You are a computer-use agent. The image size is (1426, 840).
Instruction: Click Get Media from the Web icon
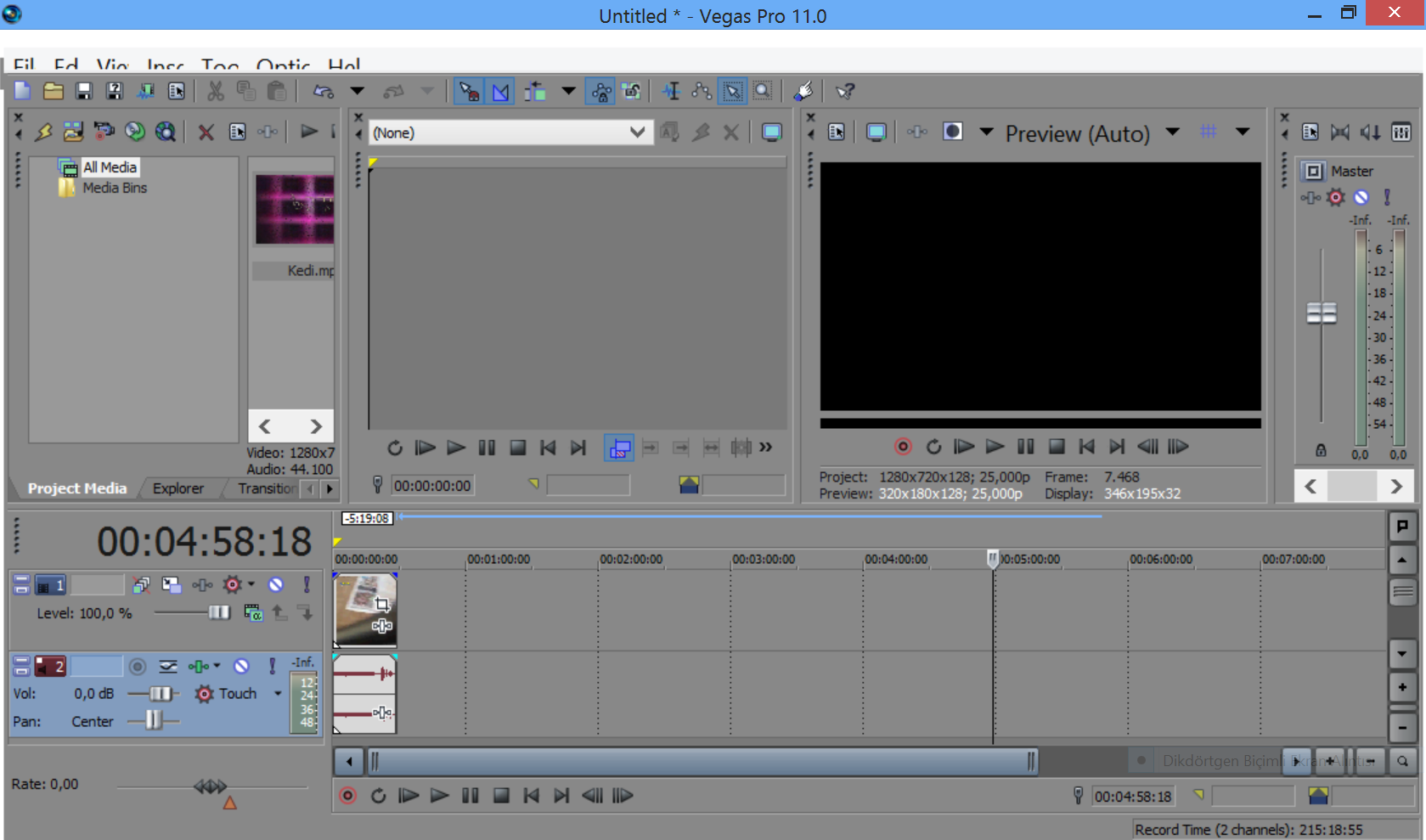(166, 132)
